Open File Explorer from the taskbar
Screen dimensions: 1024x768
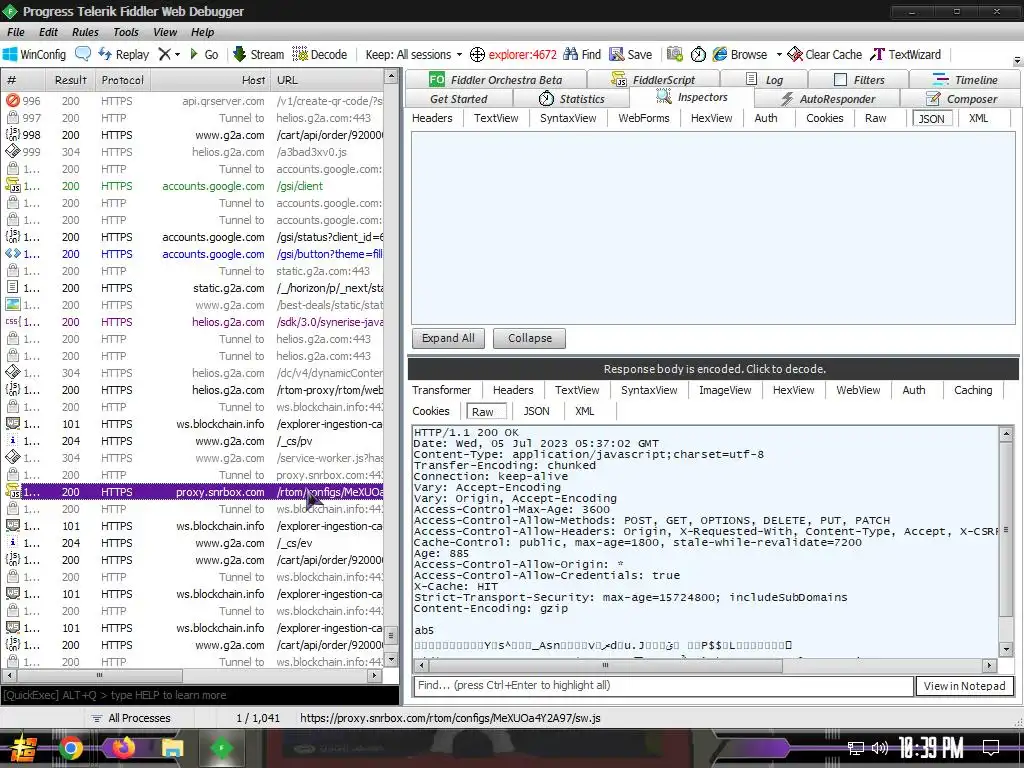[172, 748]
